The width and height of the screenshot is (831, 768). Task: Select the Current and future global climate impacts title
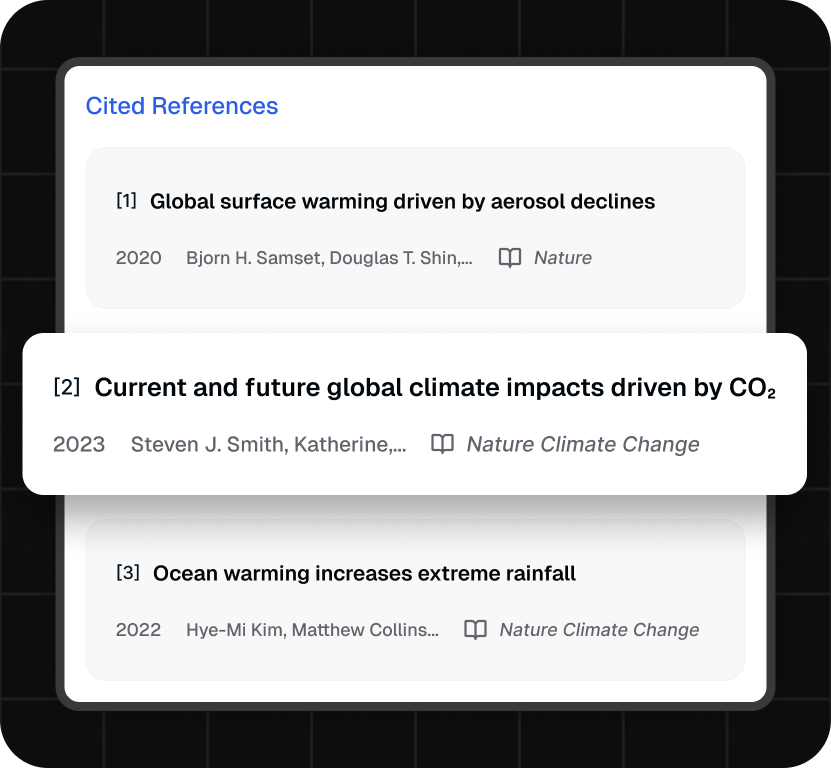(x=435, y=387)
